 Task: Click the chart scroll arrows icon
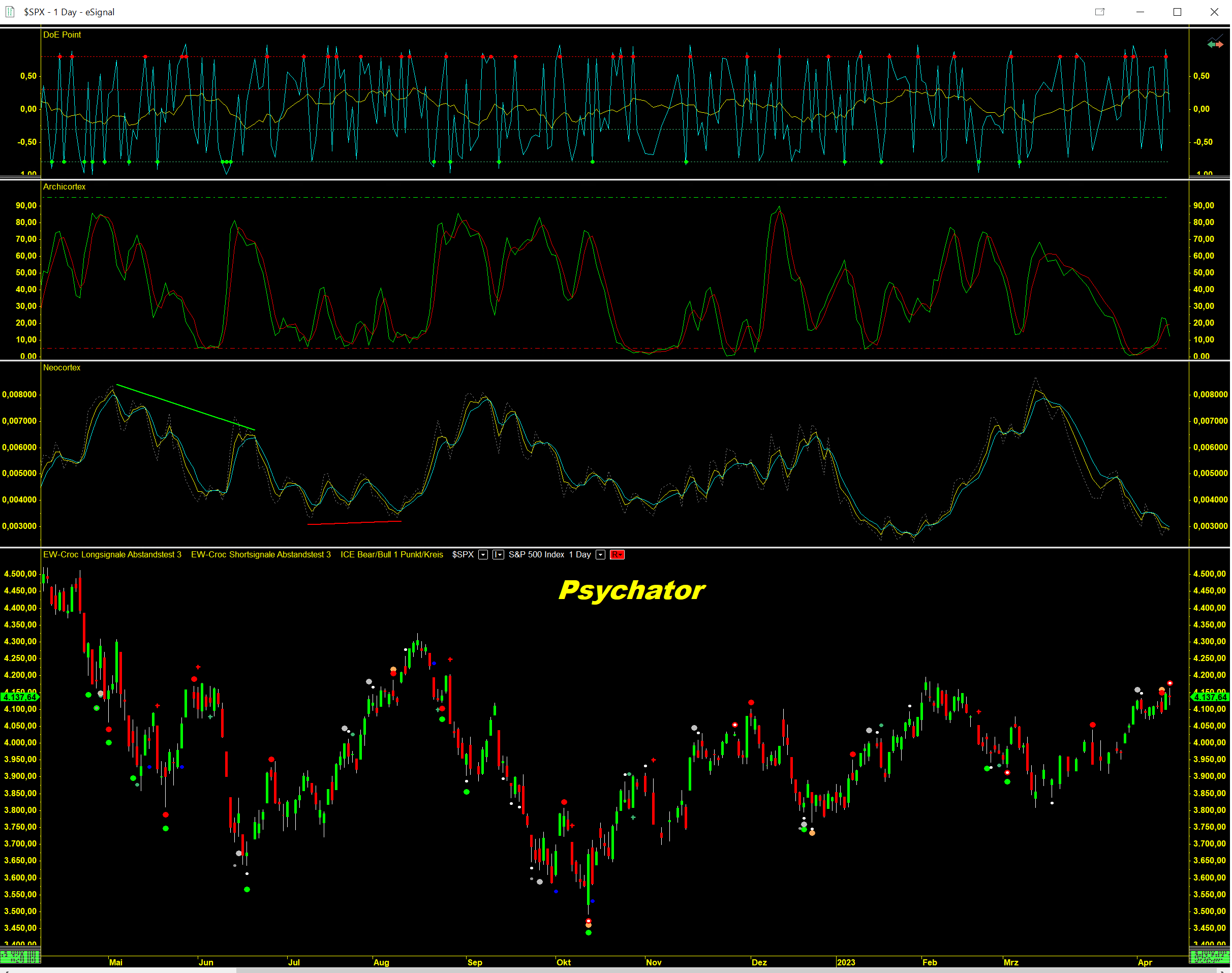click(x=1215, y=43)
